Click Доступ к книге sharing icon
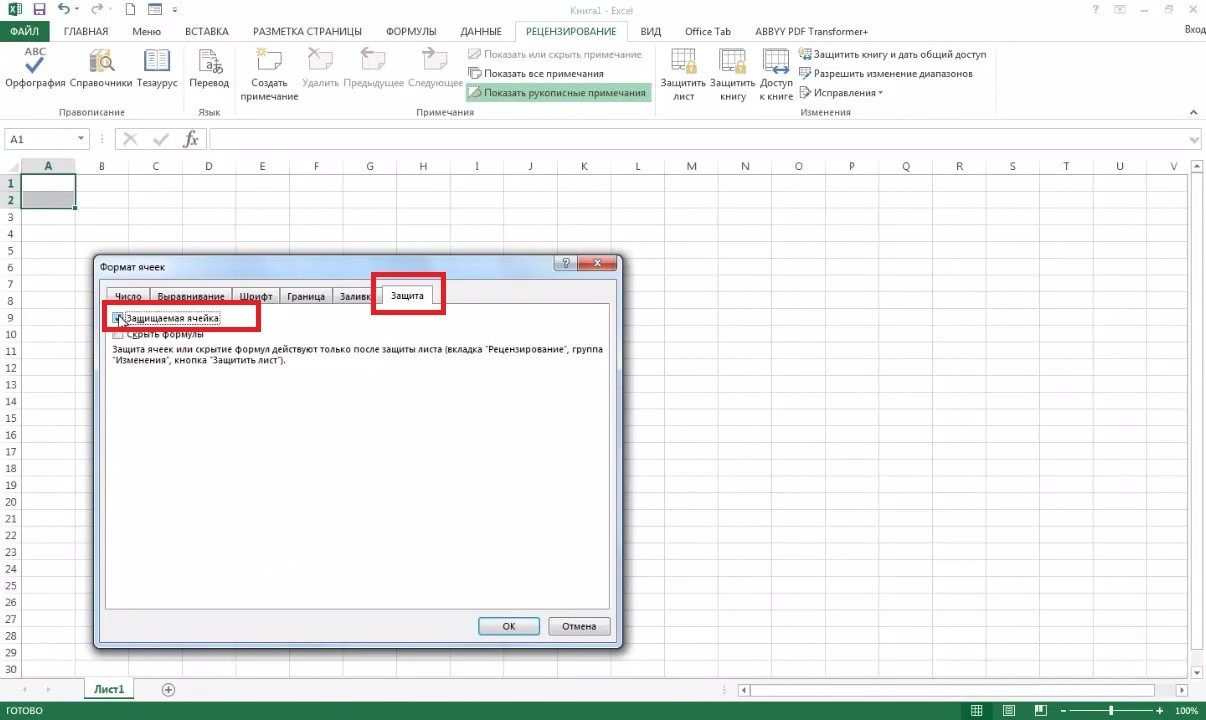This screenshot has height=720, width=1206. click(x=777, y=75)
